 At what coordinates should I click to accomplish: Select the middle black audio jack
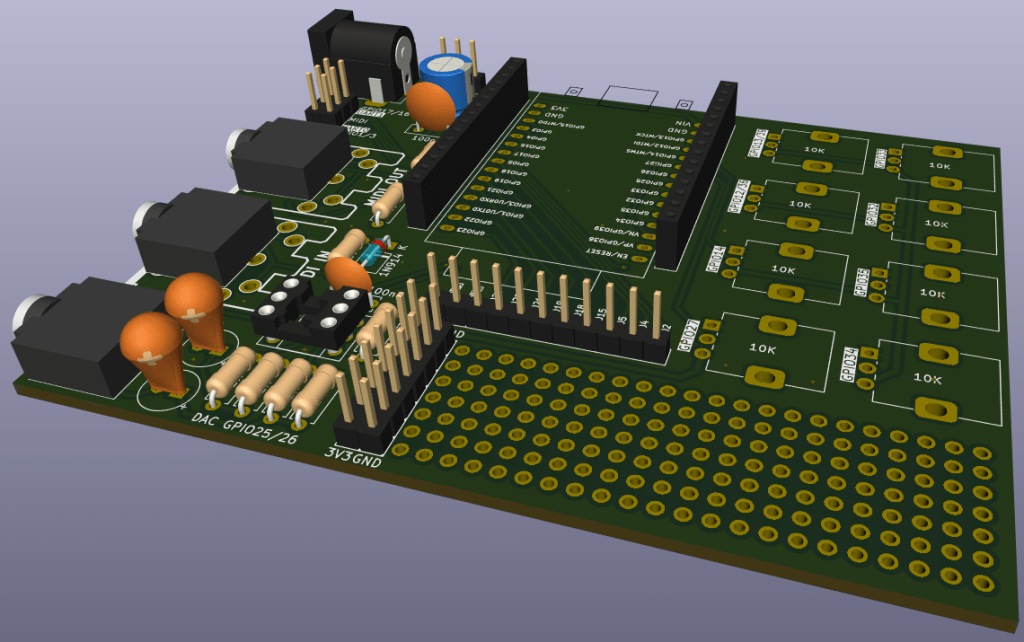[x=195, y=233]
